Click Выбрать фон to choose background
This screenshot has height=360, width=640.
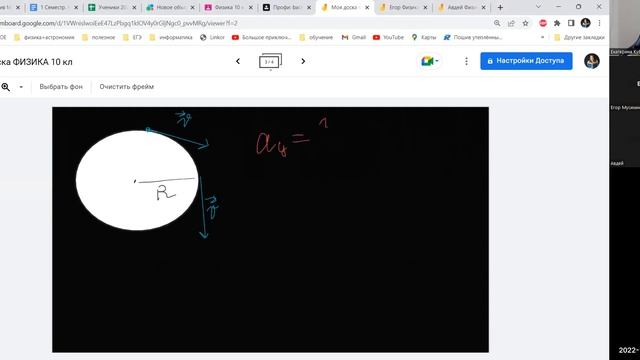[x=61, y=87]
